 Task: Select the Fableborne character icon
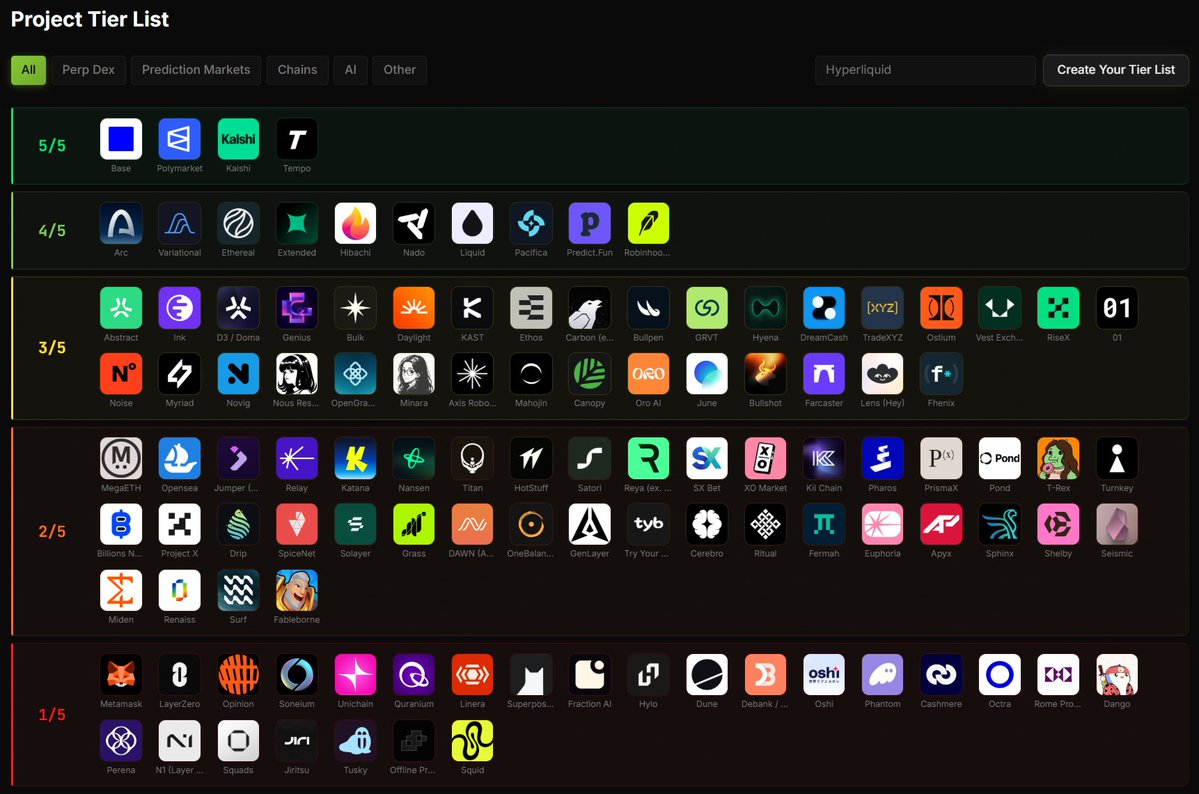(297, 591)
